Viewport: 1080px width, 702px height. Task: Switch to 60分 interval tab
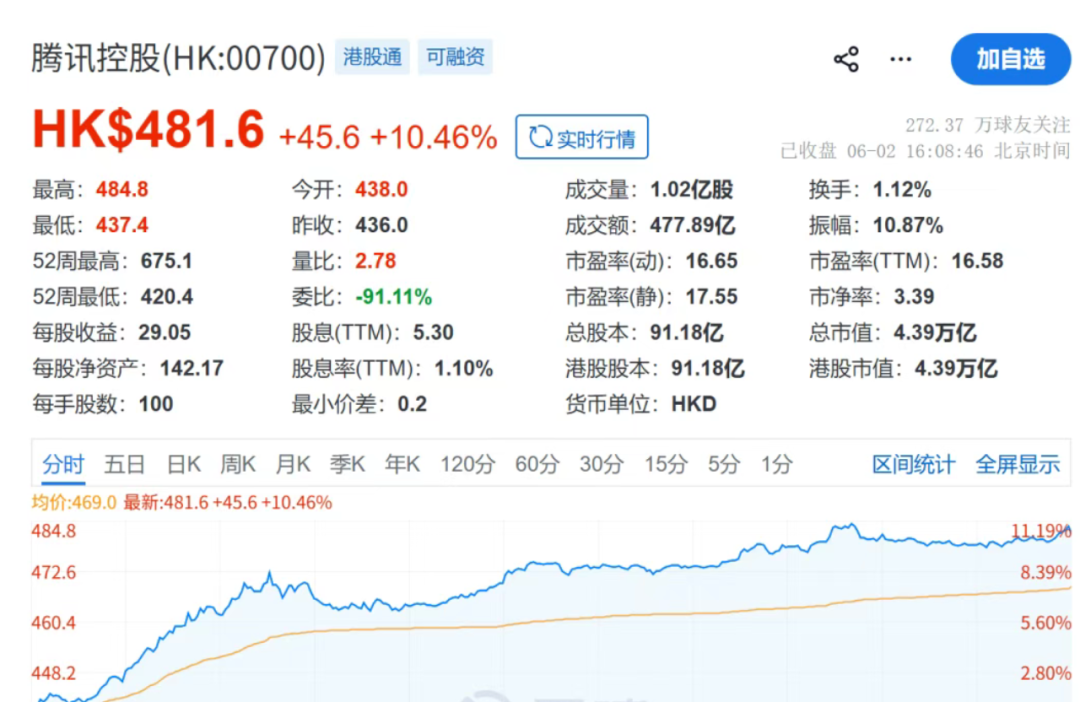click(x=537, y=464)
